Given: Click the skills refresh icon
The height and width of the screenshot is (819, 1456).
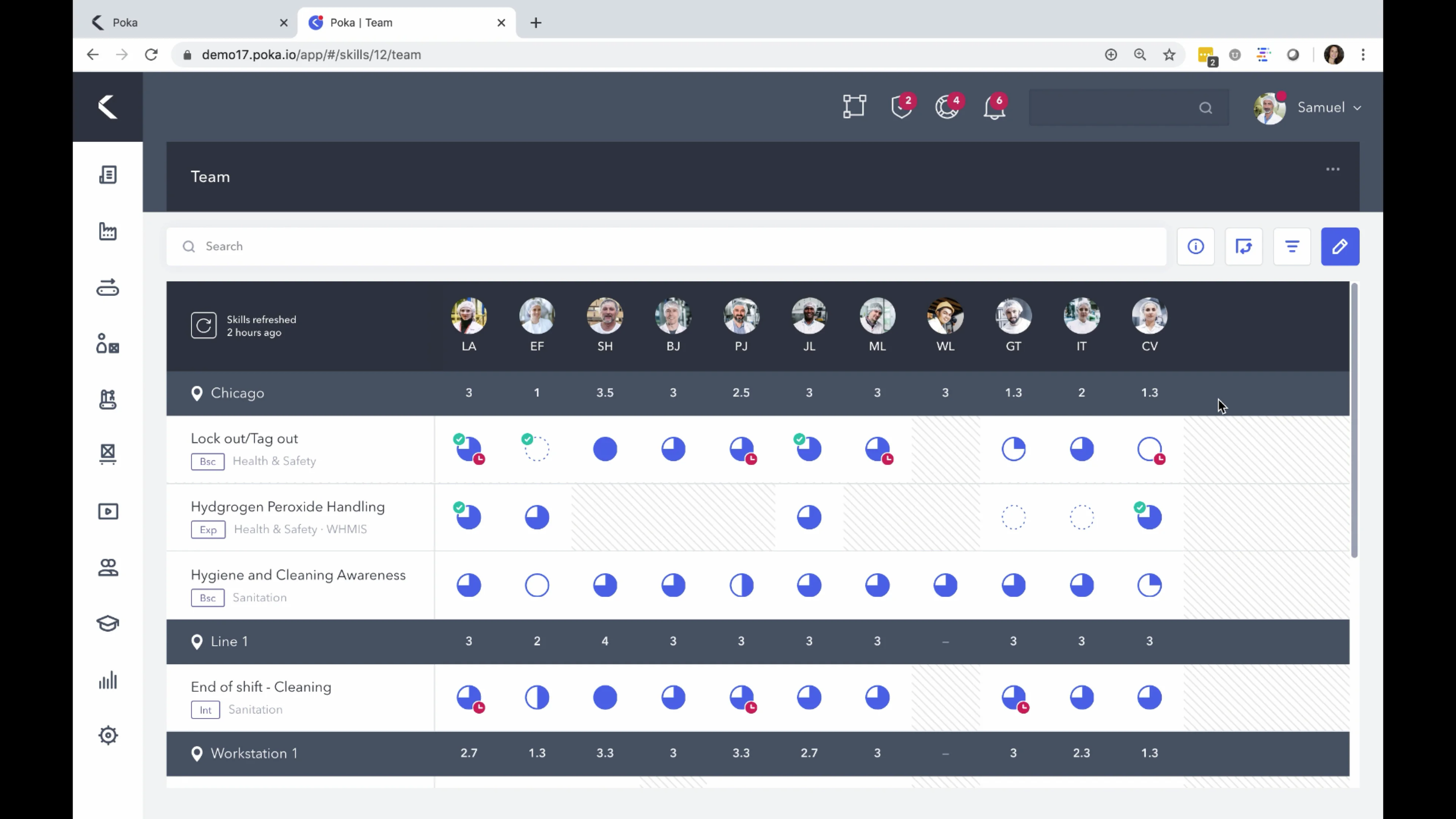Looking at the screenshot, I should [x=204, y=326].
